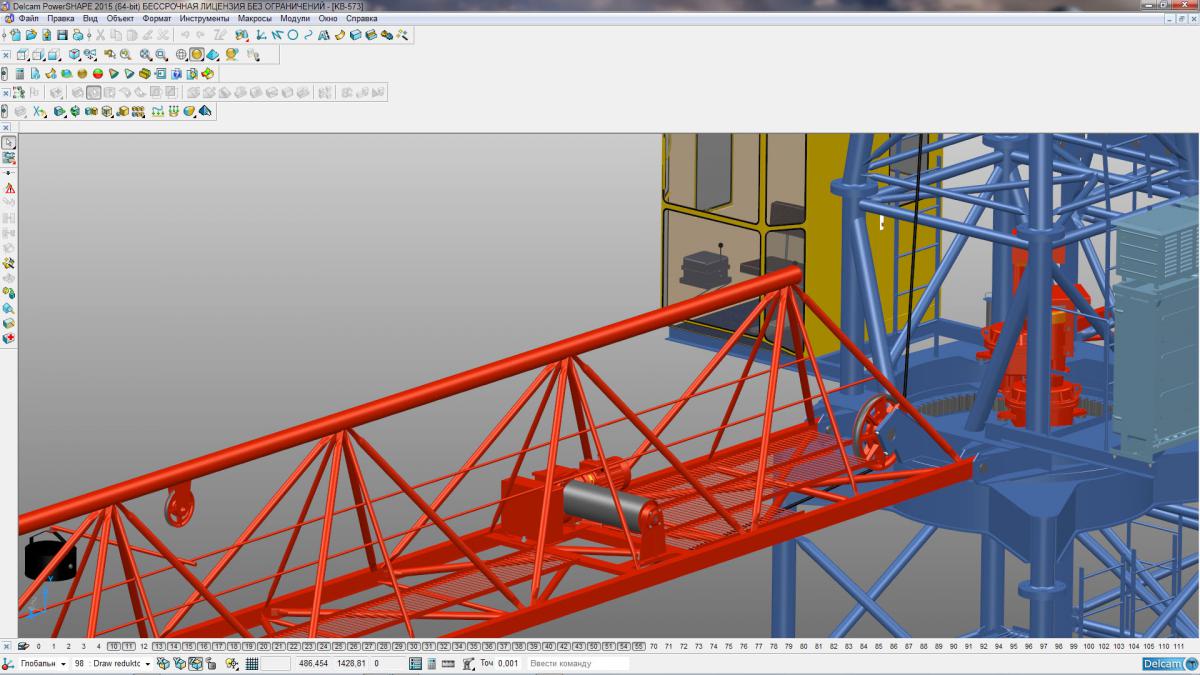Screen dimensions: 1200x675
Task: Click the Print icon in the main toolbar
Action: click(78, 35)
